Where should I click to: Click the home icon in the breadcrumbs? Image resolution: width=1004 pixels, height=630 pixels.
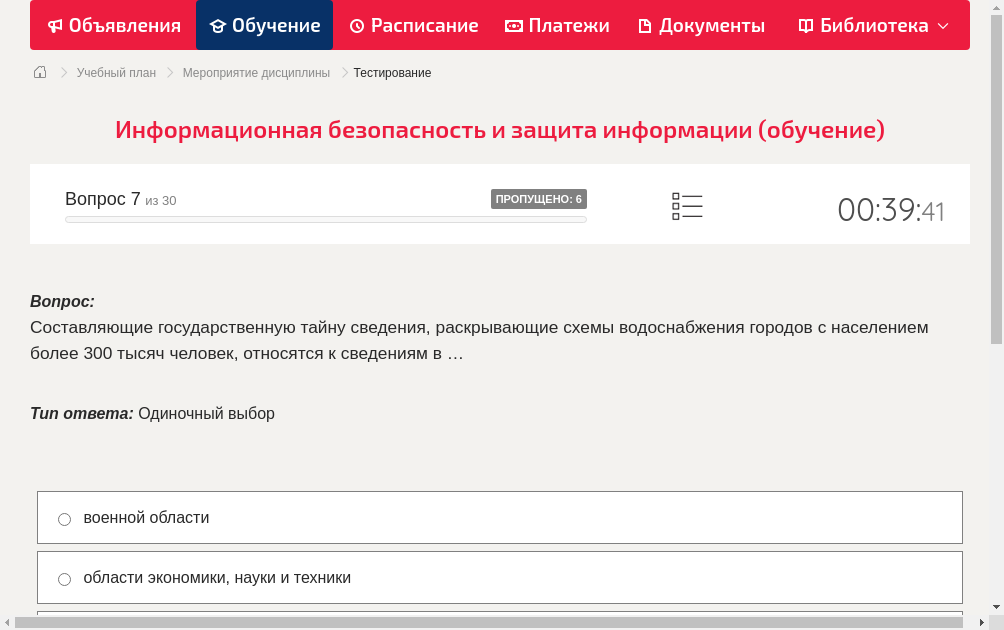pos(40,72)
